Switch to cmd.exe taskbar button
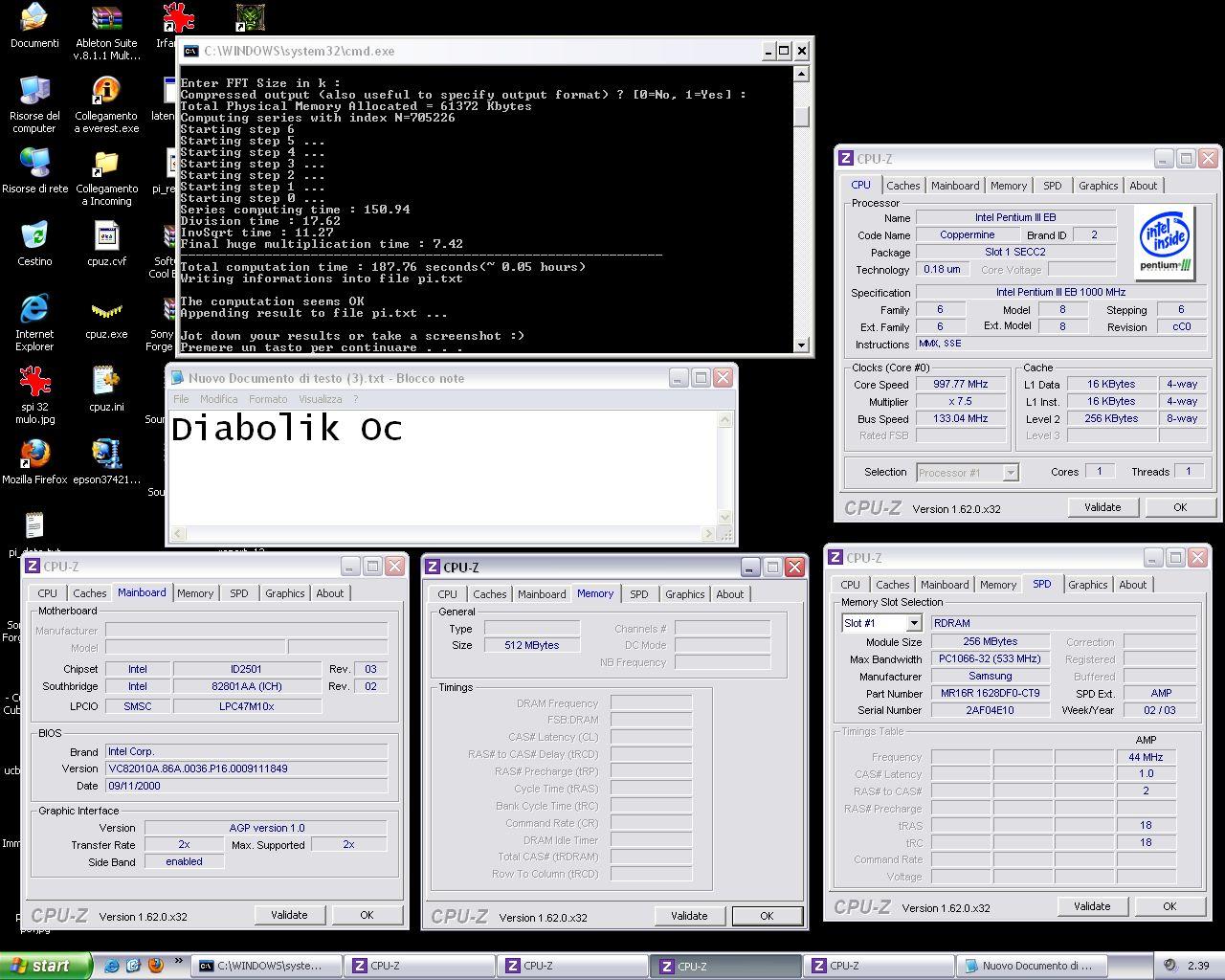Viewport: 1225px width, 980px height. 265,966
